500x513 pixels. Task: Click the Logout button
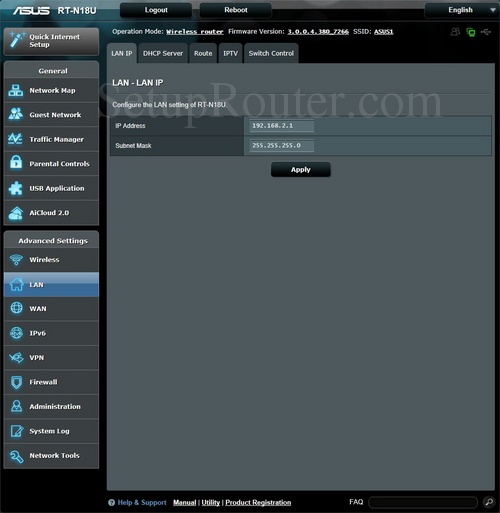tap(156, 10)
